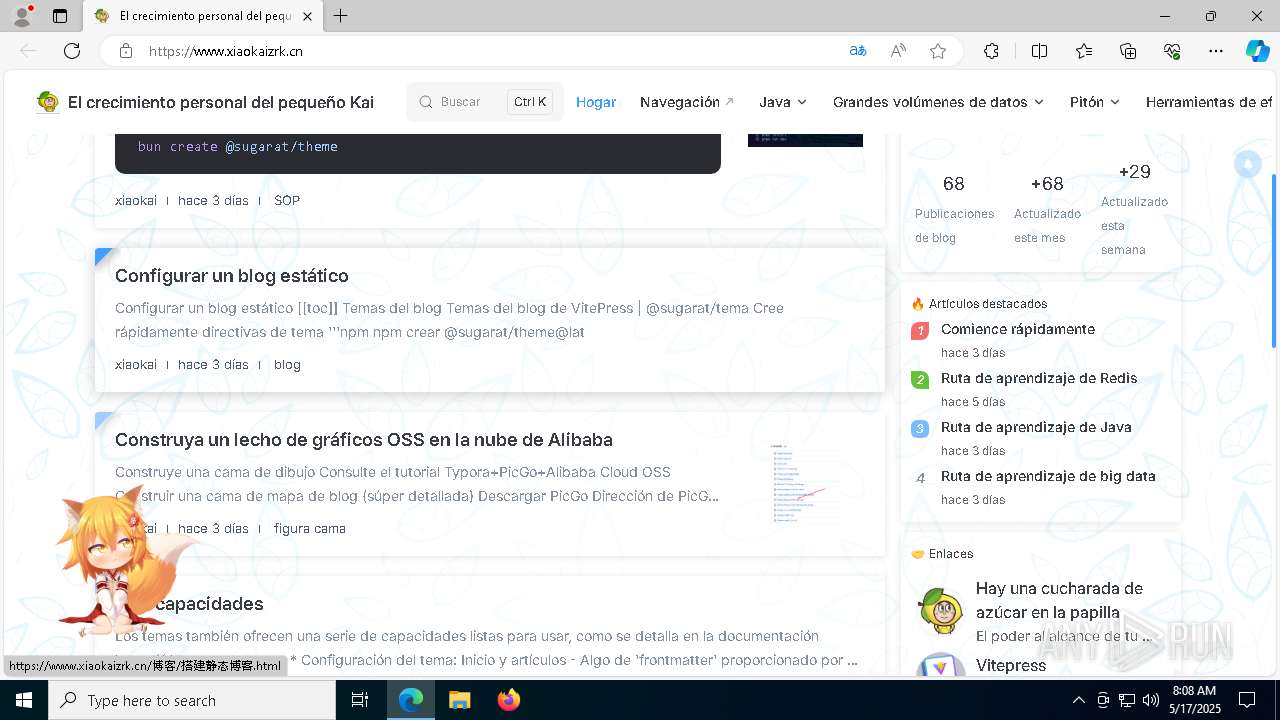This screenshot has height=720, width=1280.
Task: Click taskbar Type here to search box
Action: click(x=192, y=700)
